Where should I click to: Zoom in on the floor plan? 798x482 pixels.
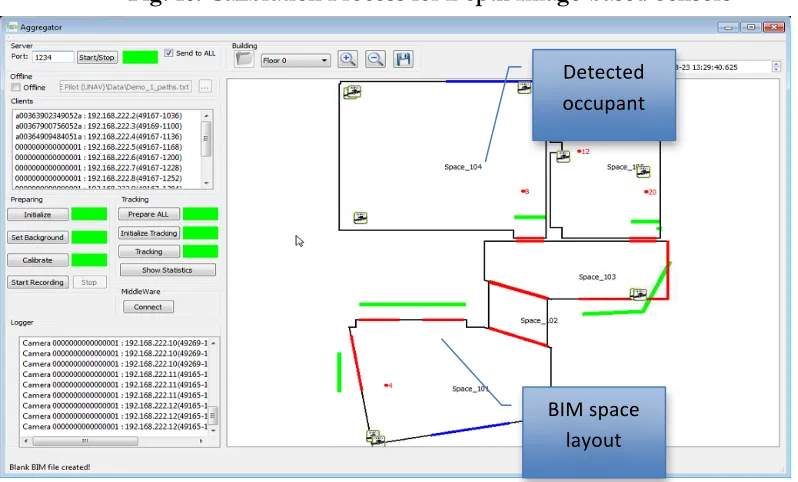(348, 59)
